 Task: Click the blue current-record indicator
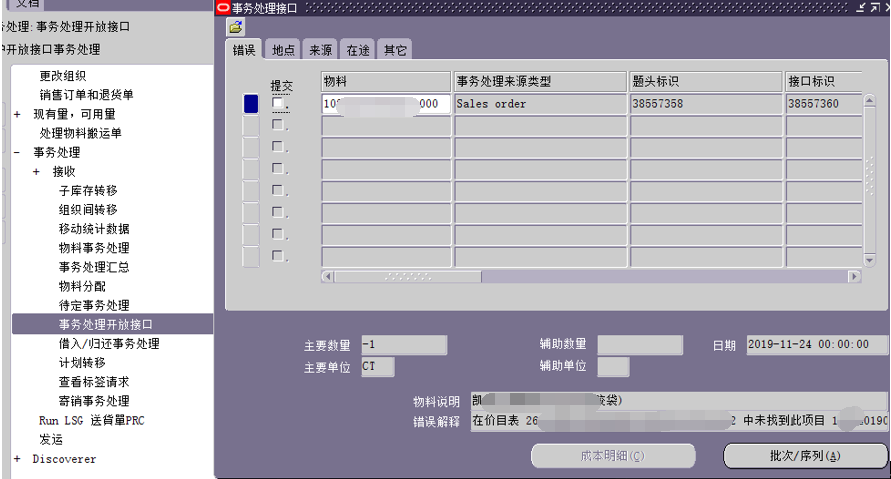[251, 103]
